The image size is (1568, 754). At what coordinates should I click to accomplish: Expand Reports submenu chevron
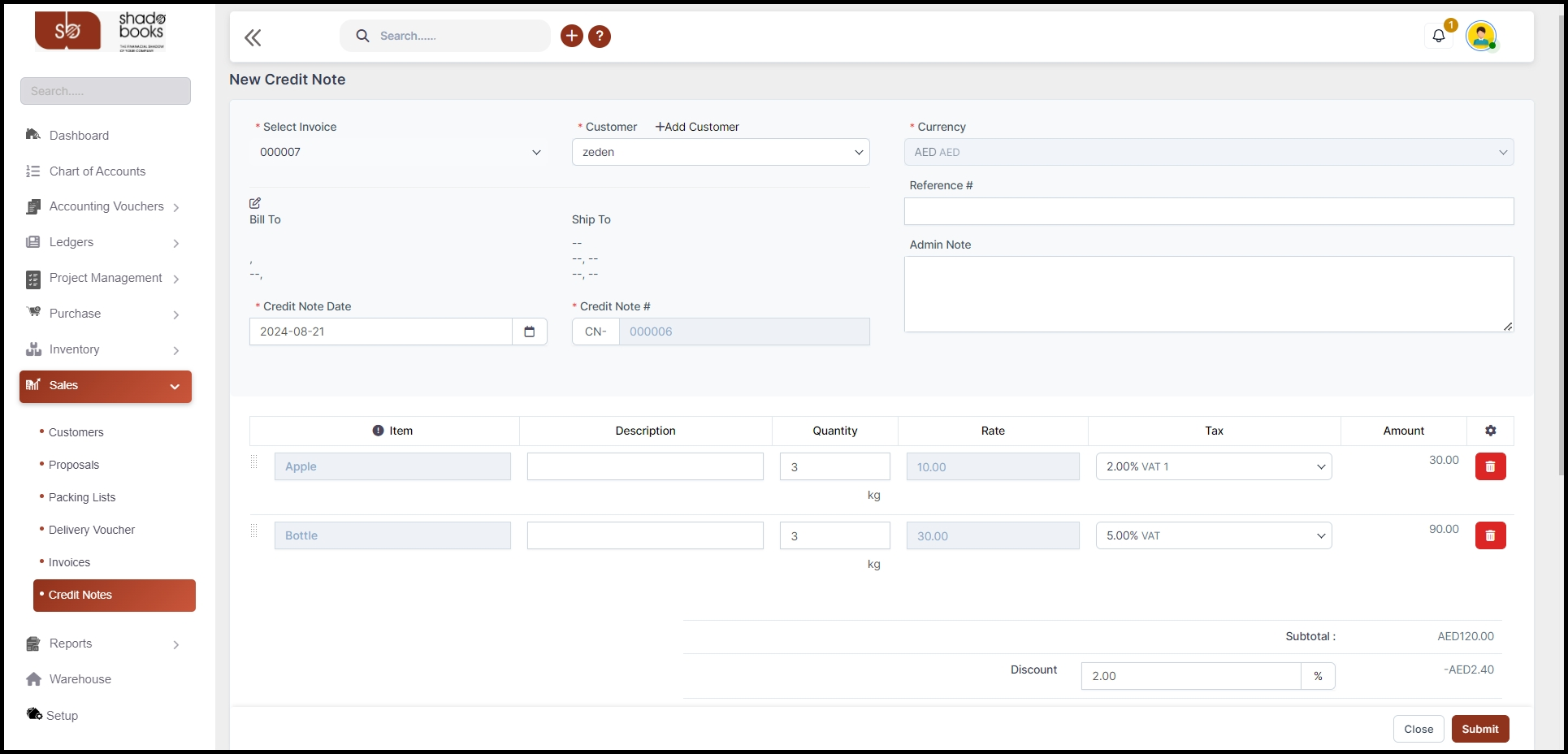[176, 644]
